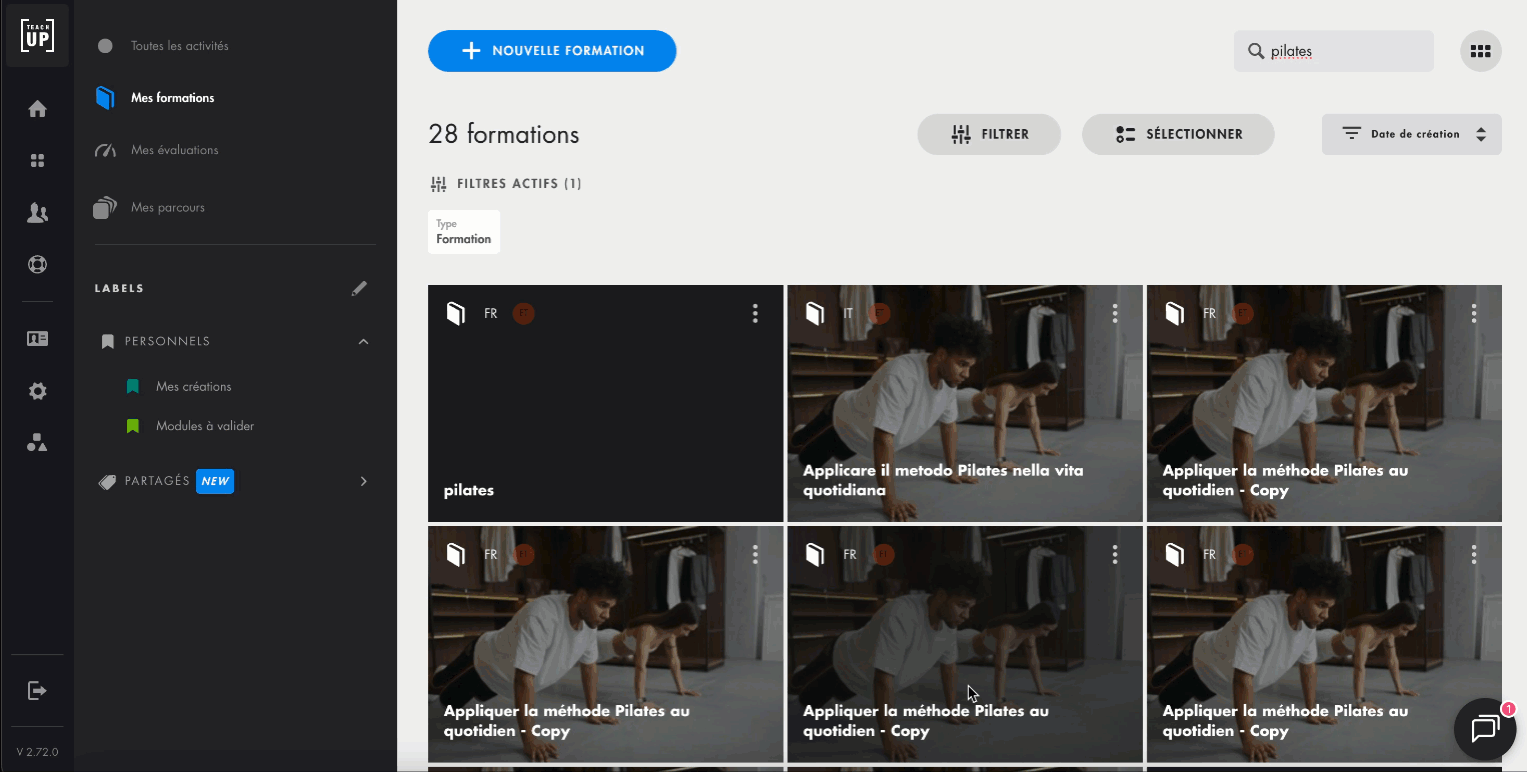Image resolution: width=1527 pixels, height=772 pixels.
Task: Switch display mode with the grid view icon
Action: (1480, 50)
